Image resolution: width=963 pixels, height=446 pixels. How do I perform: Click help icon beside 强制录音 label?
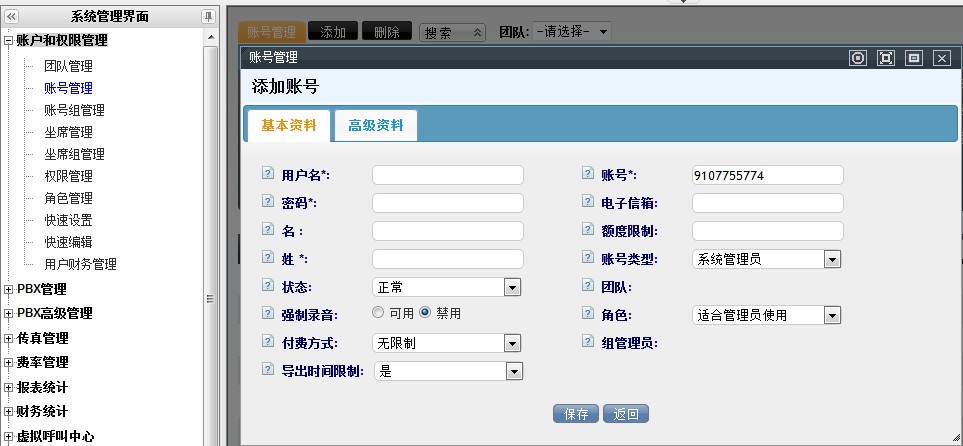(x=267, y=314)
